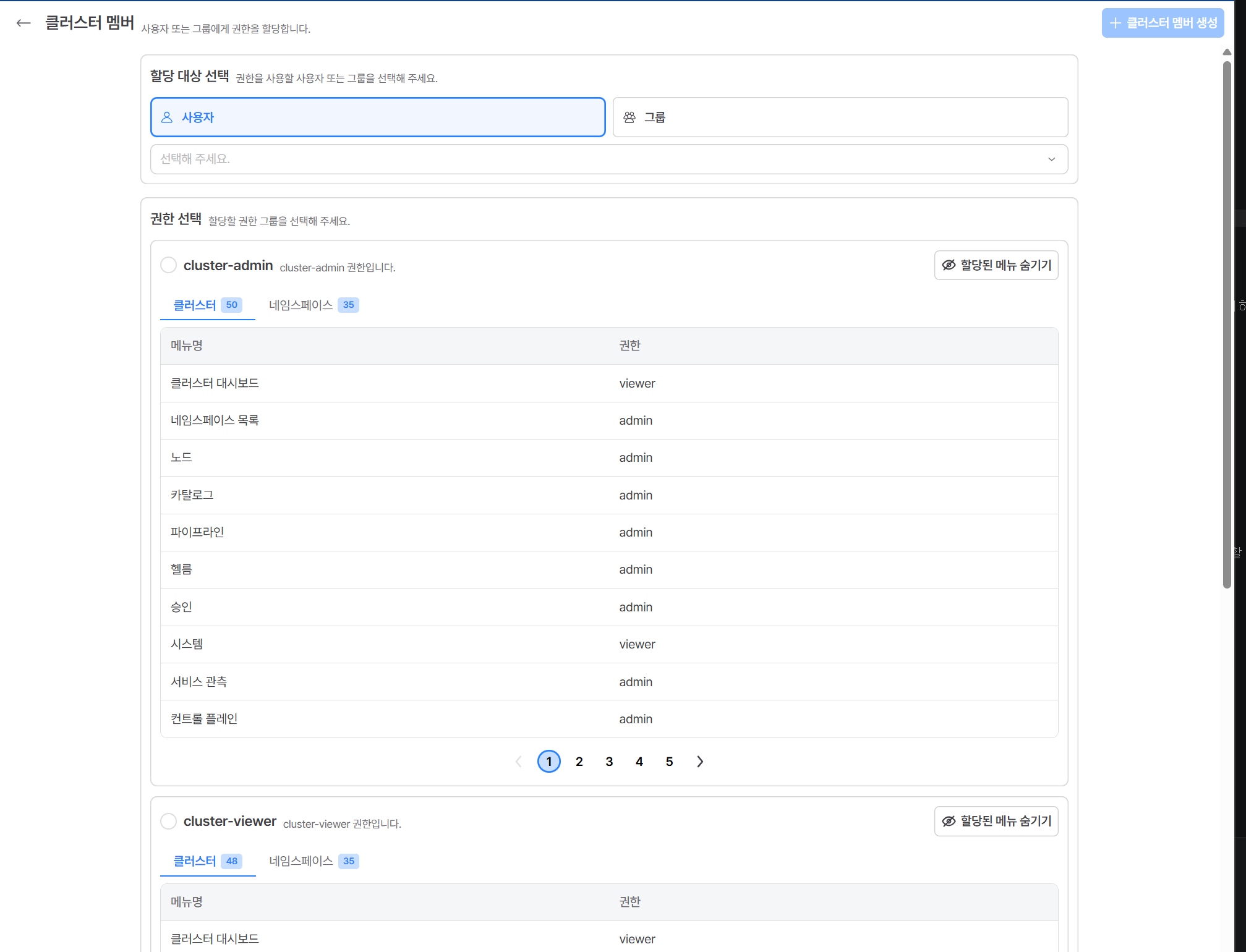Screen dimensions: 1246x952
Task: Hide assigned menus for cluster-viewer
Action: [x=996, y=821]
